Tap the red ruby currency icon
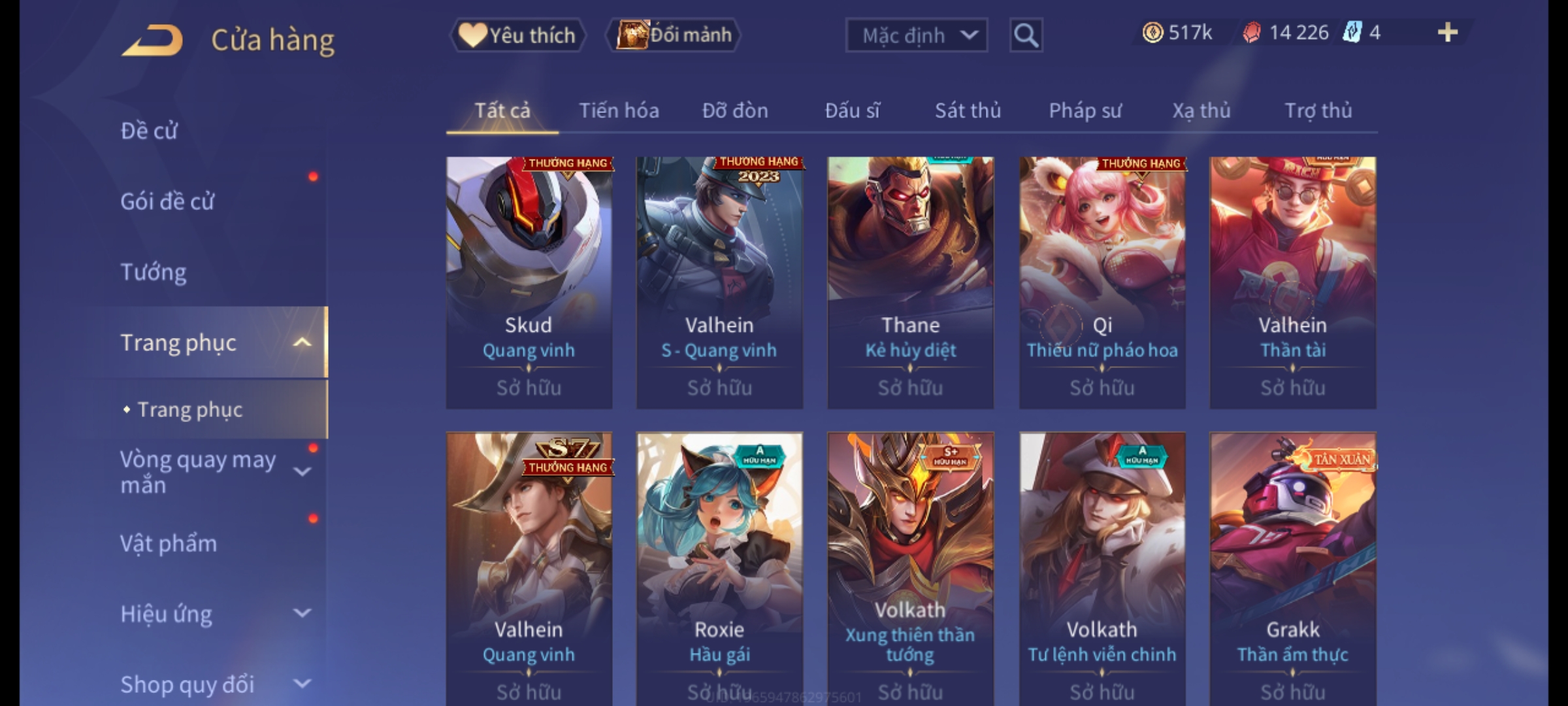This screenshot has width=1568, height=706. pyautogui.click(x=1251, y=33)
